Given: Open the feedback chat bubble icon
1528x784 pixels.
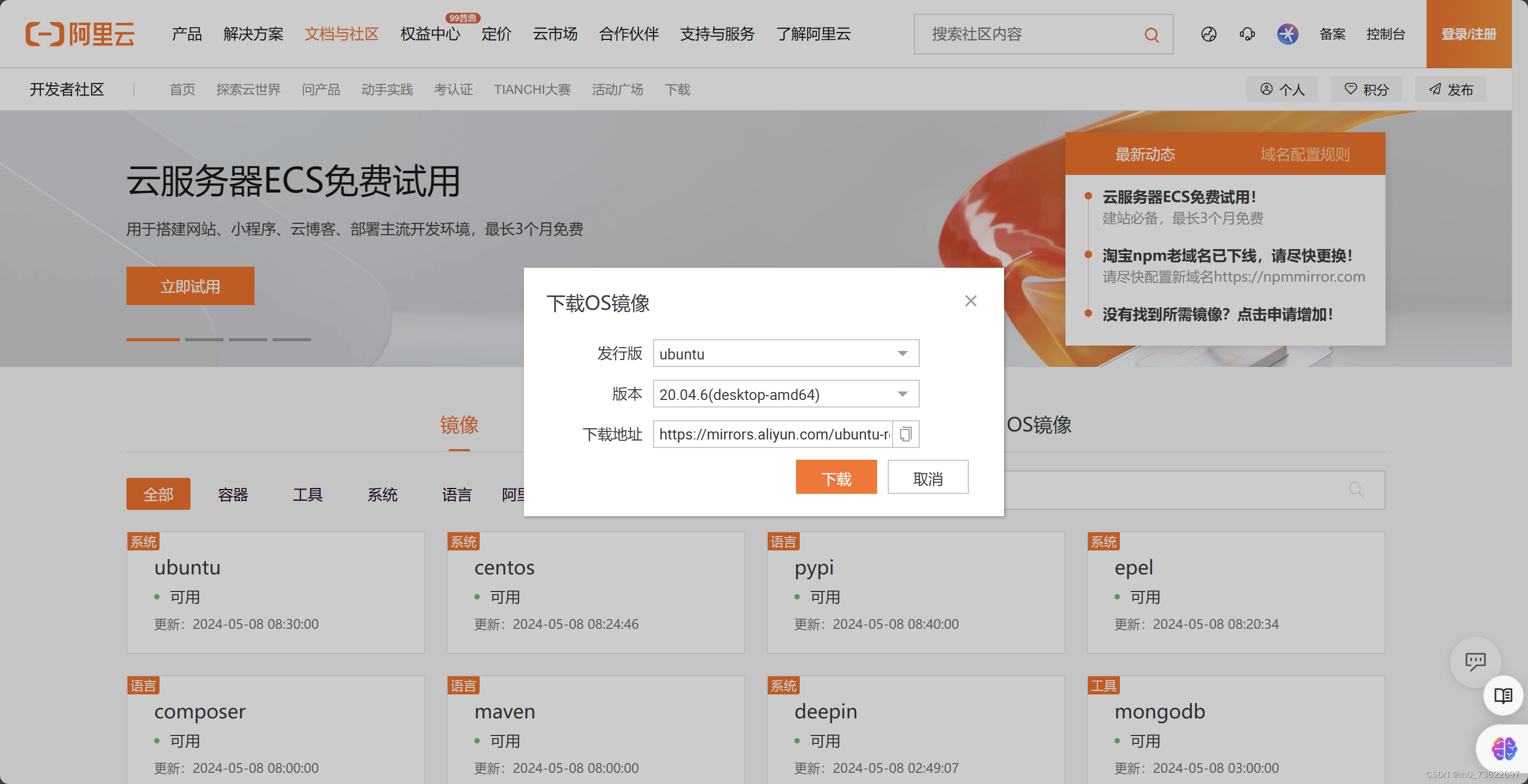Looking at the screenshot, I should click(x=1475, y=661).
